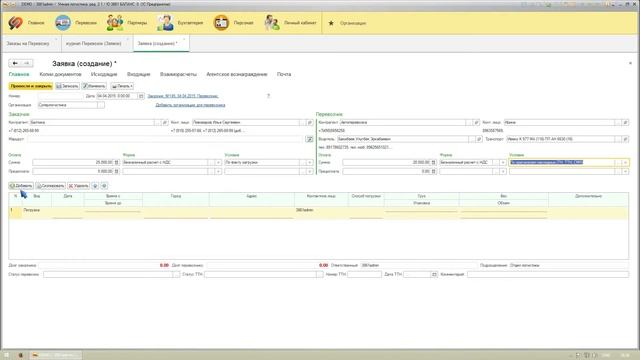
Task: Open the customer Контрагент record icon
Action: 165,122
